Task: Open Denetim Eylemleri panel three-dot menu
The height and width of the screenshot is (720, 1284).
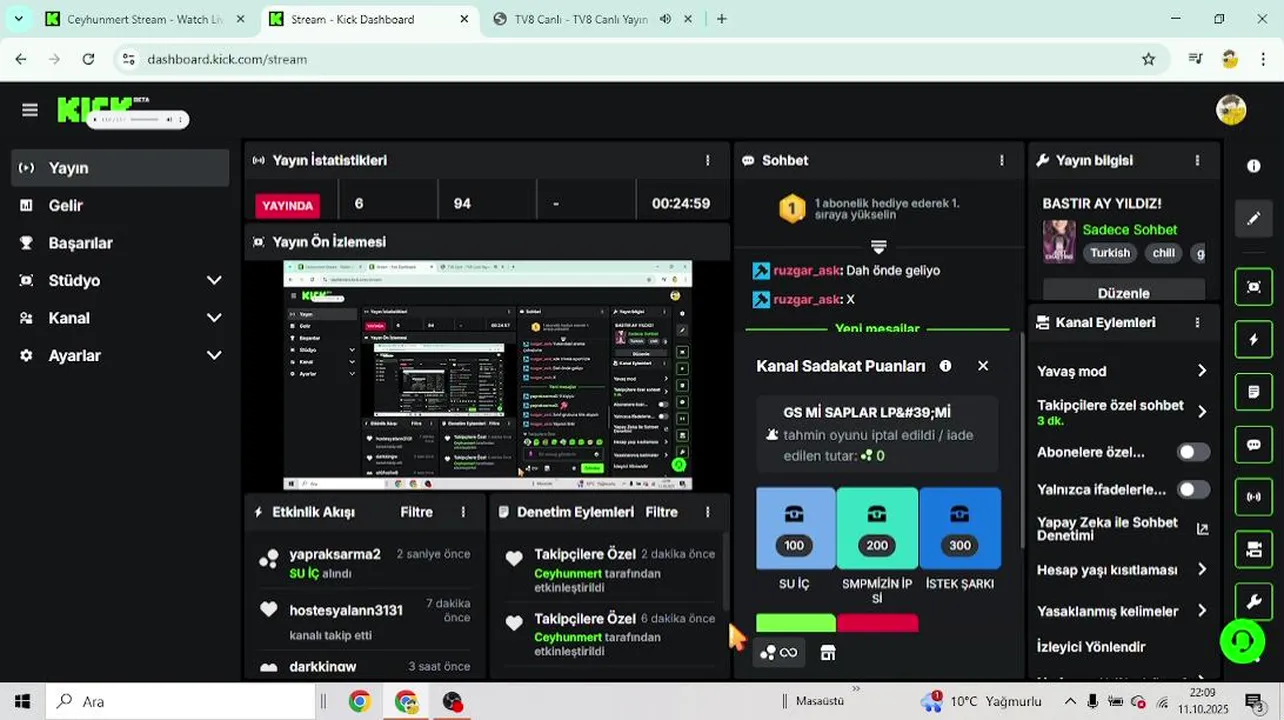Action: [708, 512]
